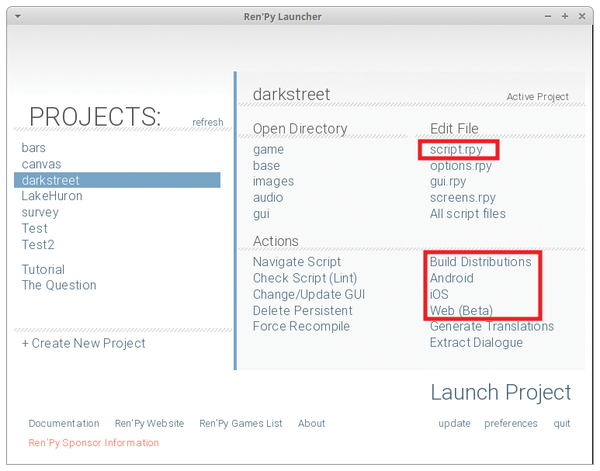Click Launch Project
600x471 pixels.
(501, 393)
